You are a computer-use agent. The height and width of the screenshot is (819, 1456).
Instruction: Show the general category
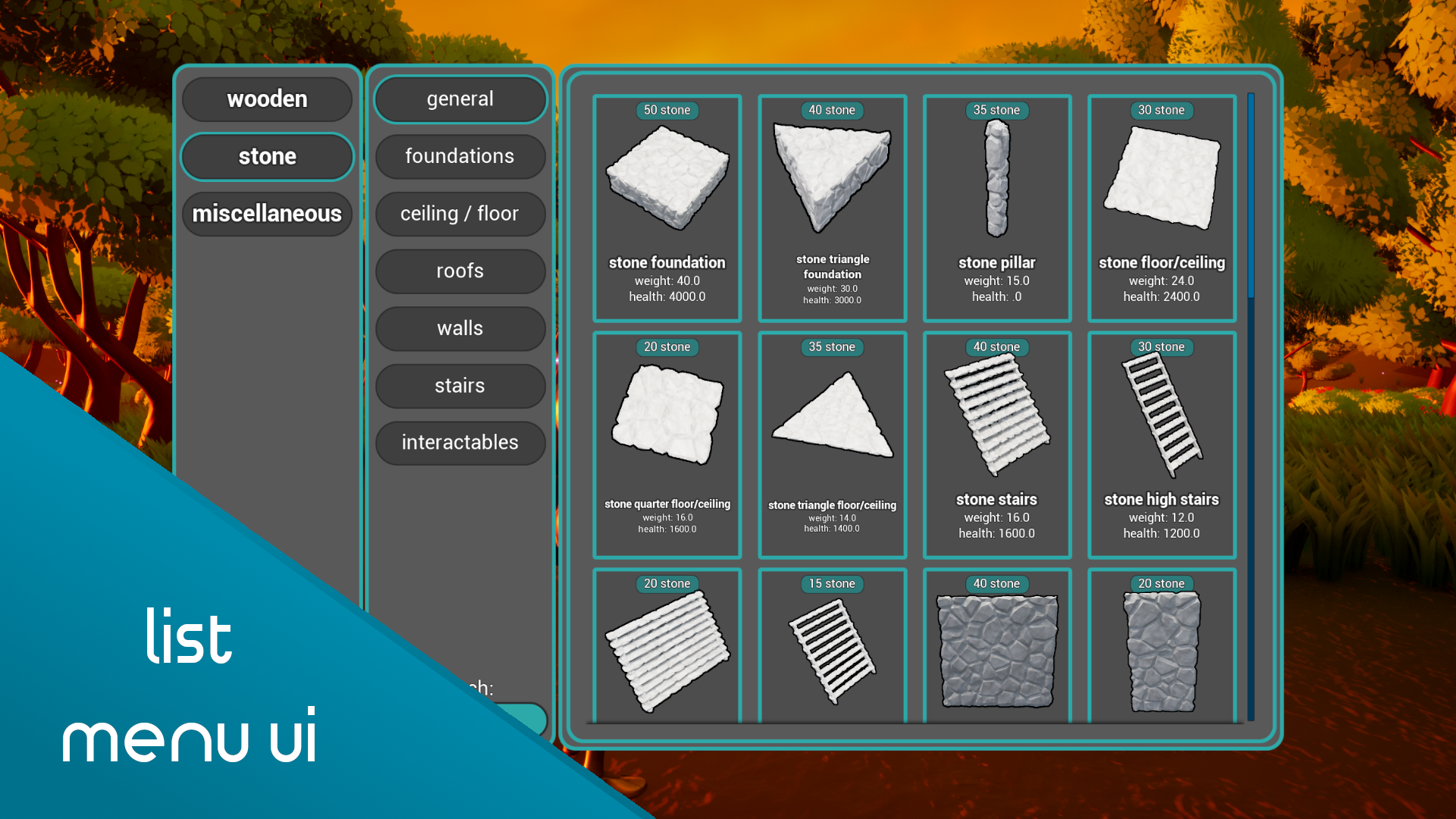(460, 99)
